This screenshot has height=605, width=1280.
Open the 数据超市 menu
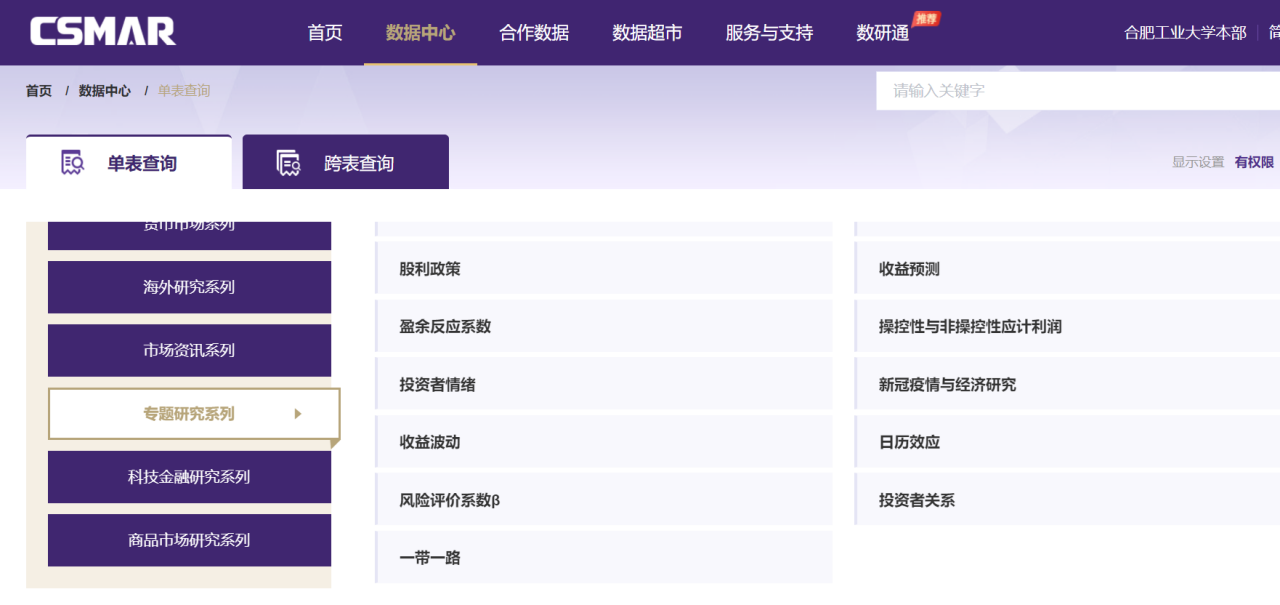point(647,33)
